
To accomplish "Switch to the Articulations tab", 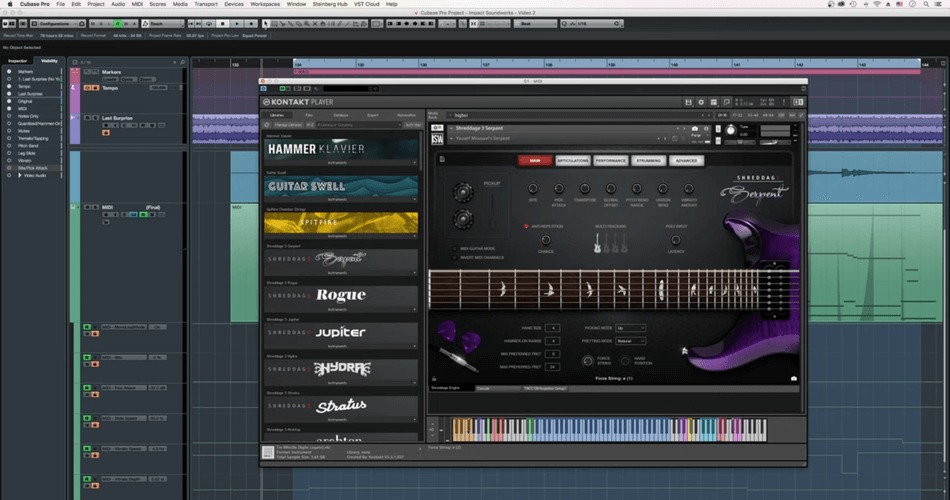I will [x=573, y=160].
